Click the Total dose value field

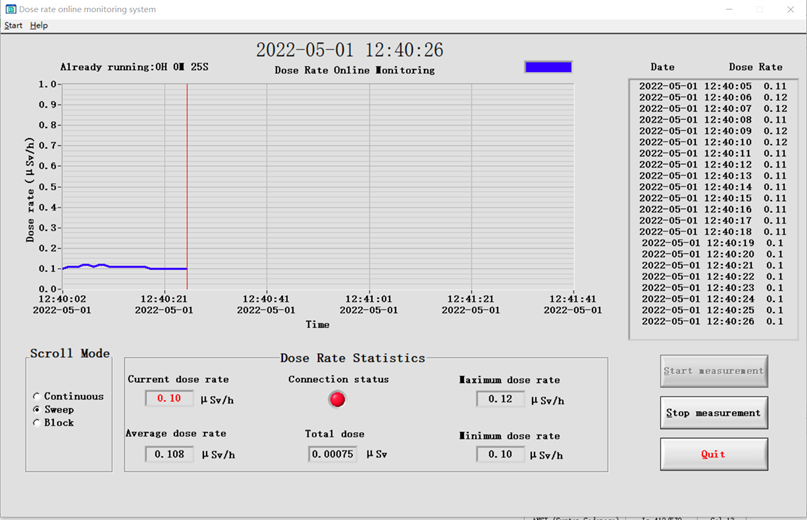[x=332, y=454]
